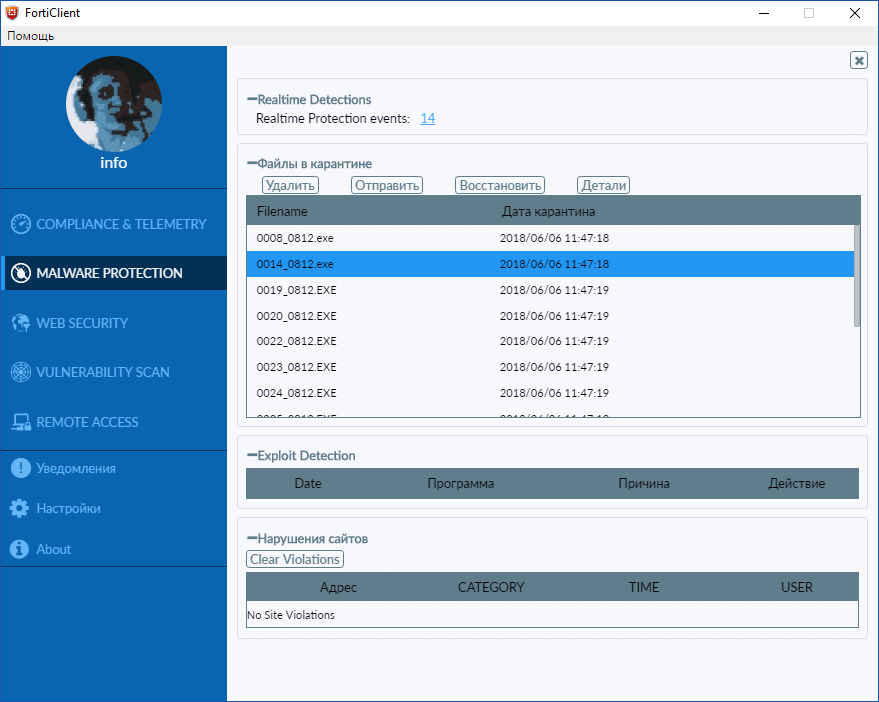Image resolution: width=879 pixels, height=702 pixels.
Task: Click the TIME column header
Action: 644,587
